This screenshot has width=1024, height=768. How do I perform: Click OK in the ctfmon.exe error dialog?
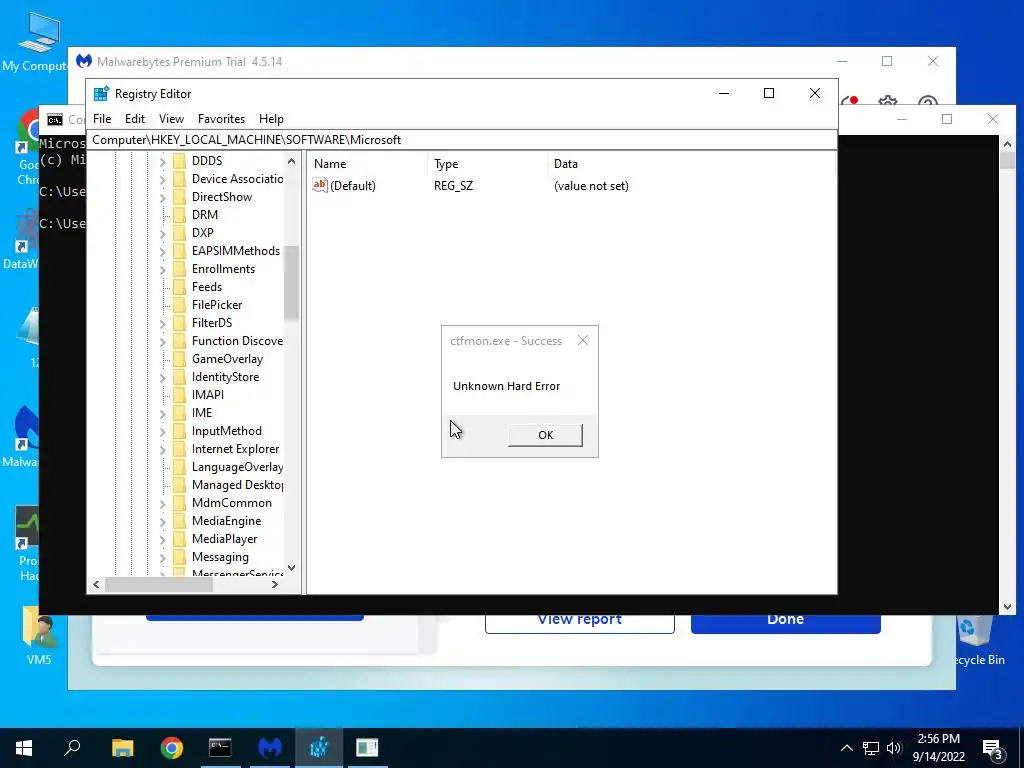pyautogui.click(x=545, y=435)
